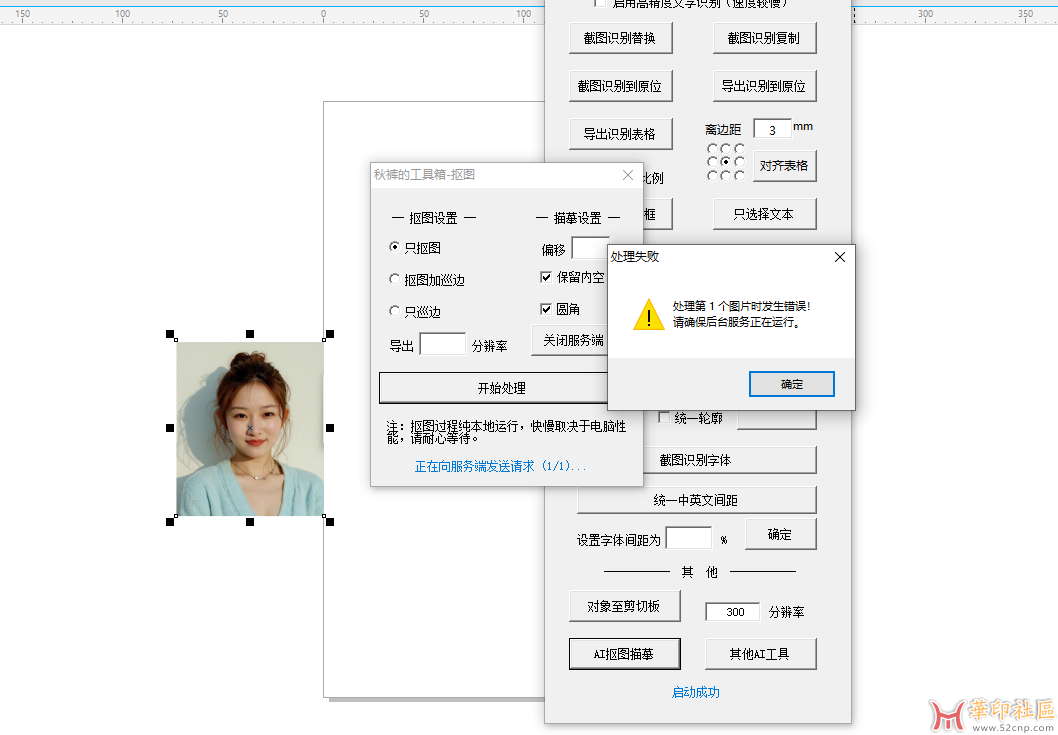
Task: Click the 设置字体间距为 percentage input field
Action: [688, 539]
